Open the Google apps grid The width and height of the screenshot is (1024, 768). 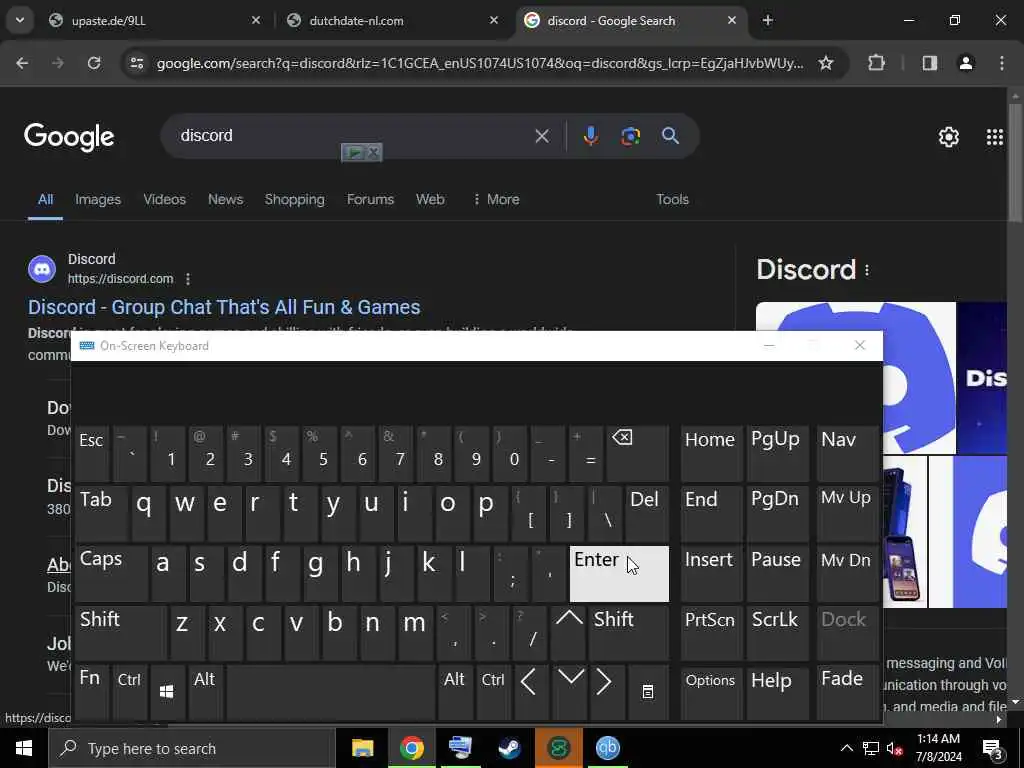994,136
